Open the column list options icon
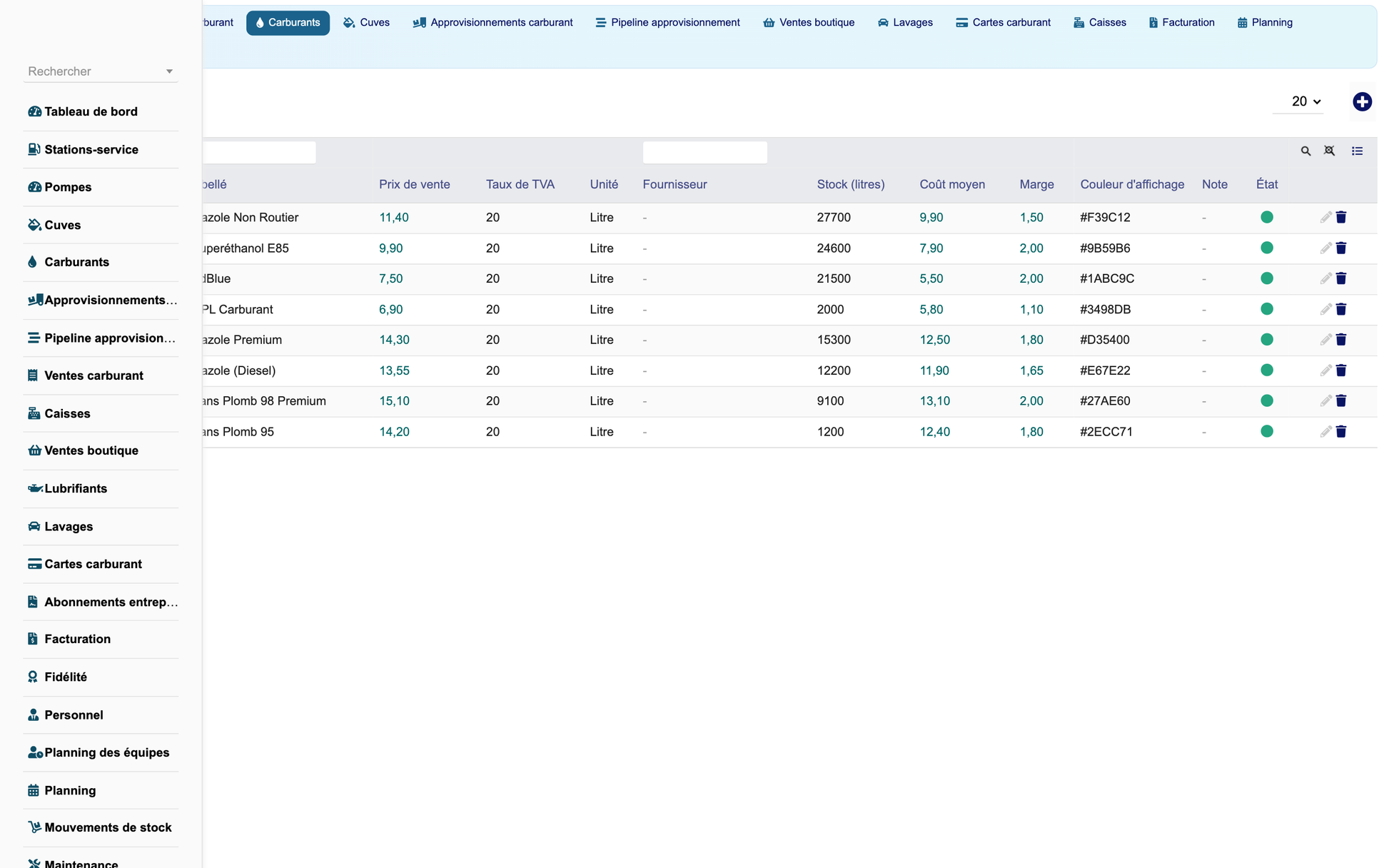1389x868 pixels. [x=1357, y=151]
